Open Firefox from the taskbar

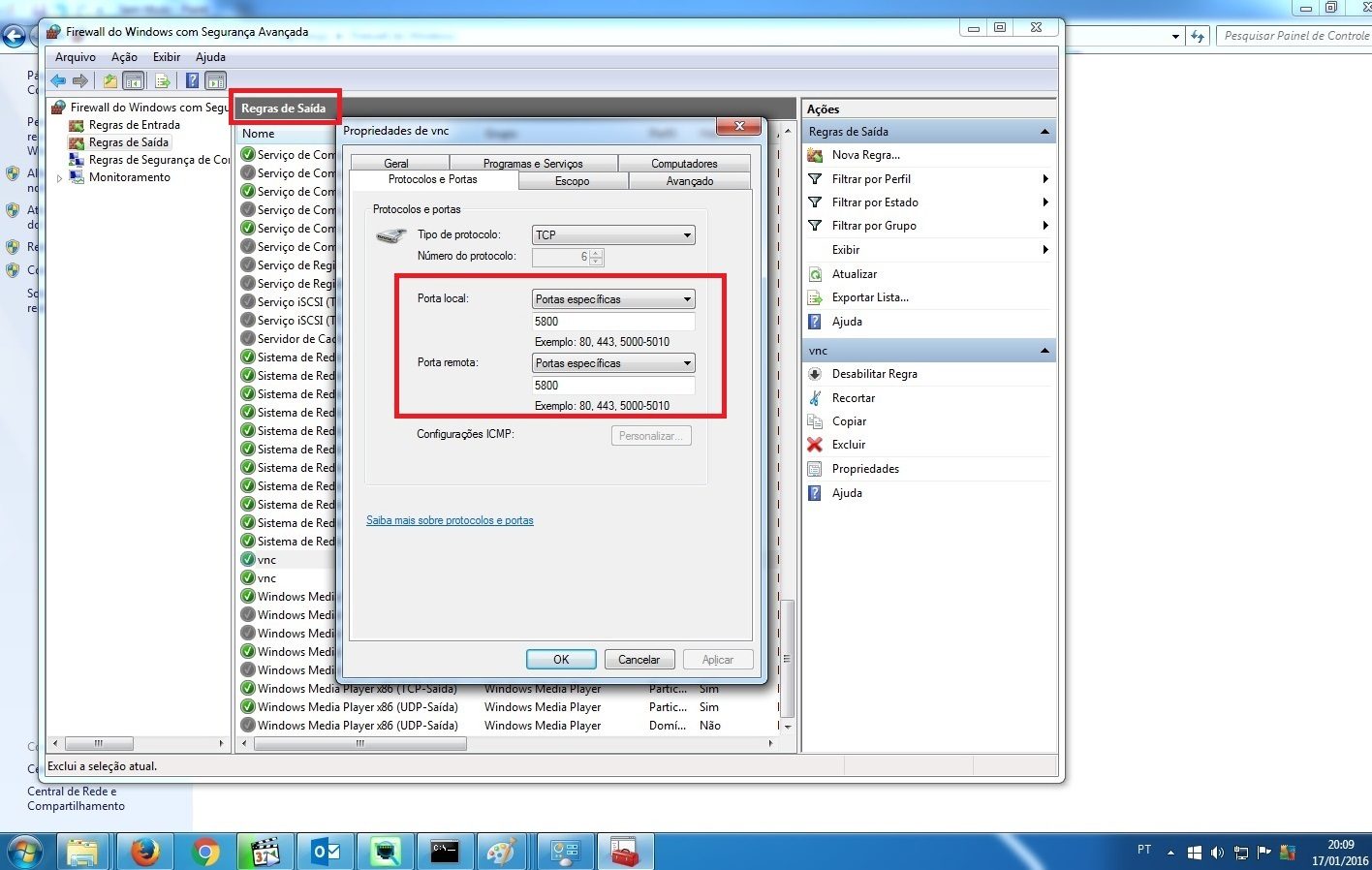coord(145,852)
